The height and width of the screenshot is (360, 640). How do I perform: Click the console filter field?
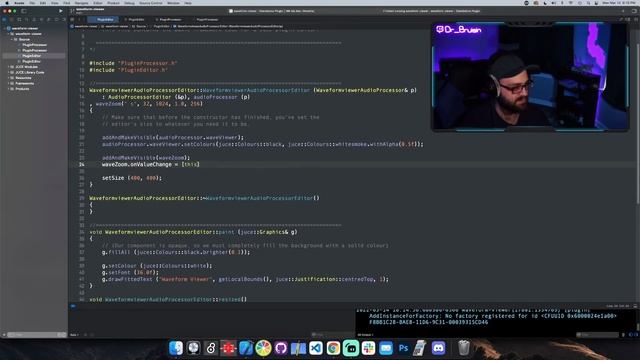coord(598,335)
